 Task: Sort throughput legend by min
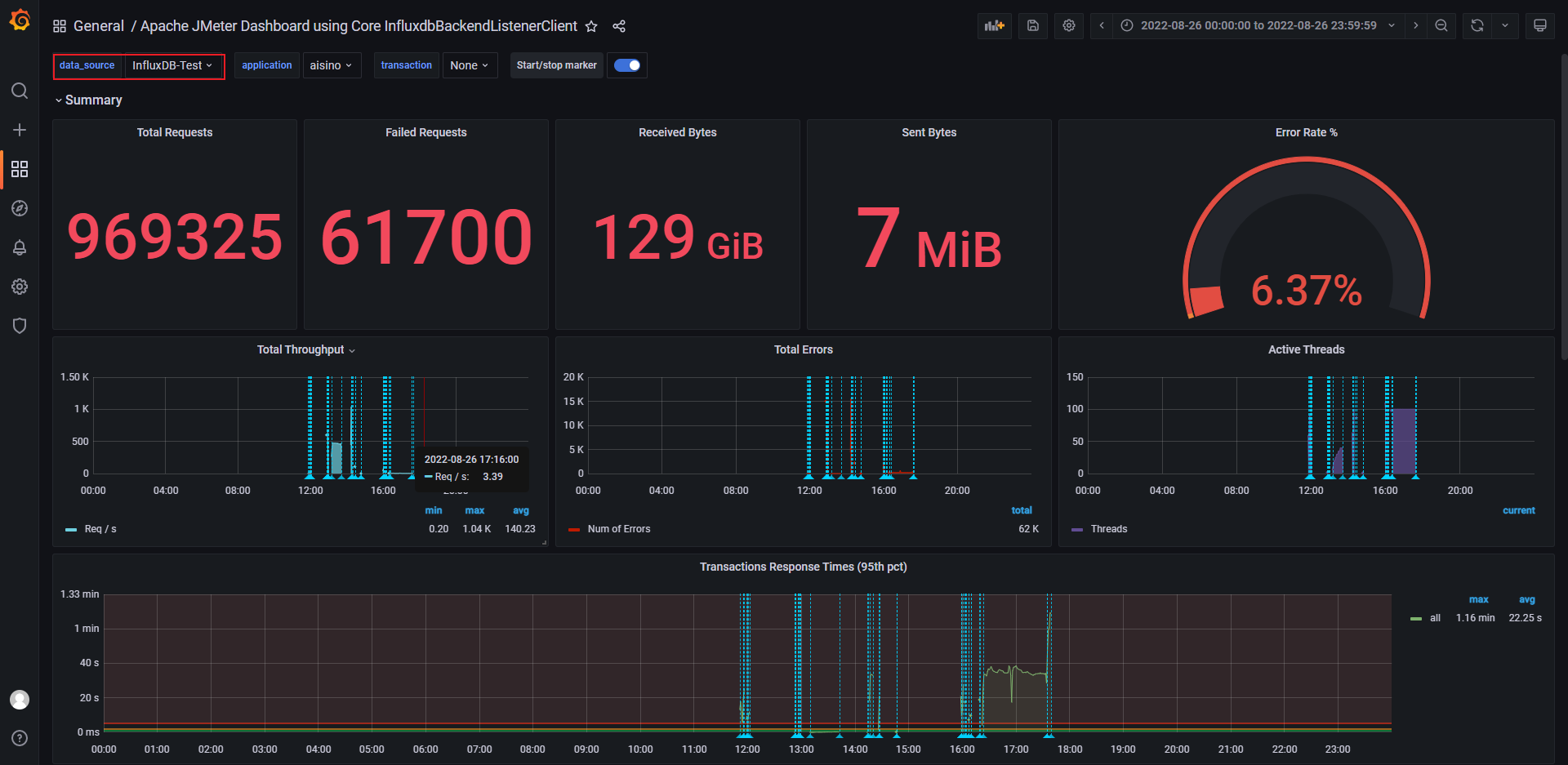pos(434,510)
